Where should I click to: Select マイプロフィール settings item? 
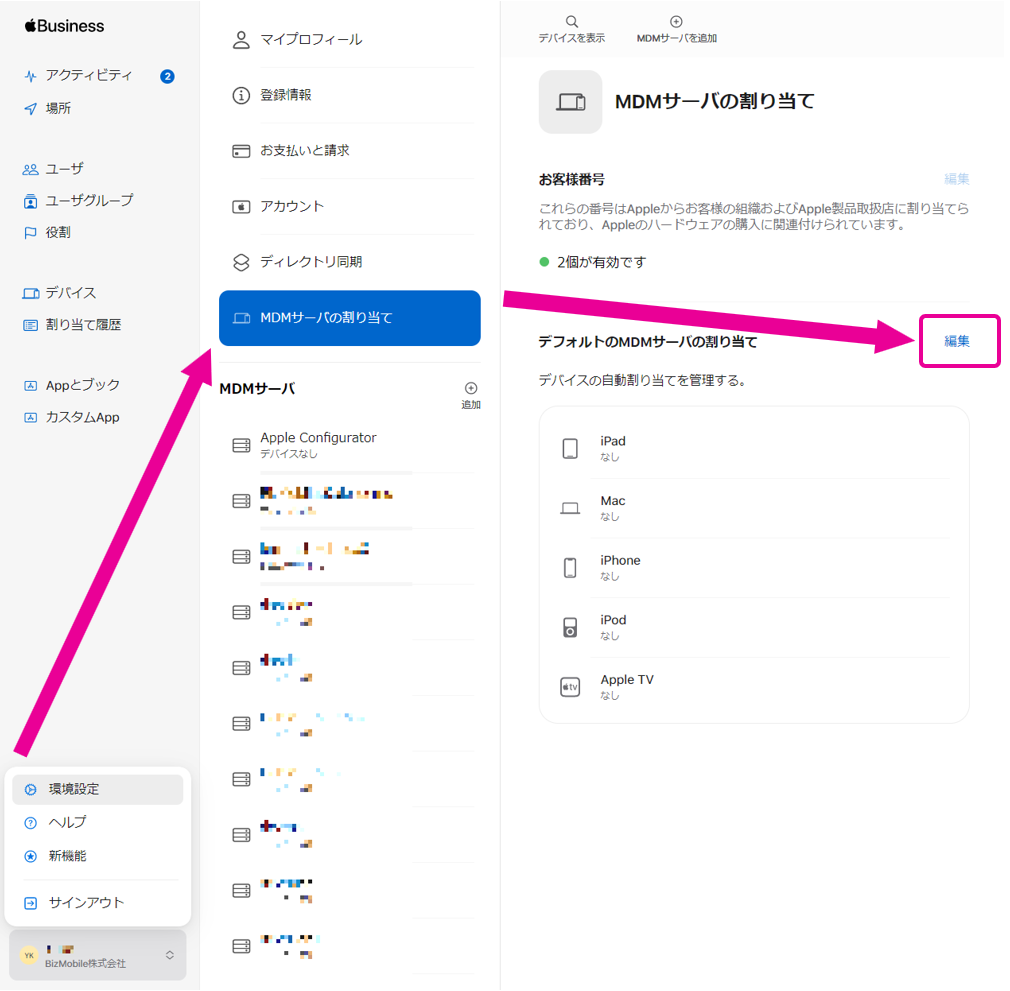tap(311, 40)
